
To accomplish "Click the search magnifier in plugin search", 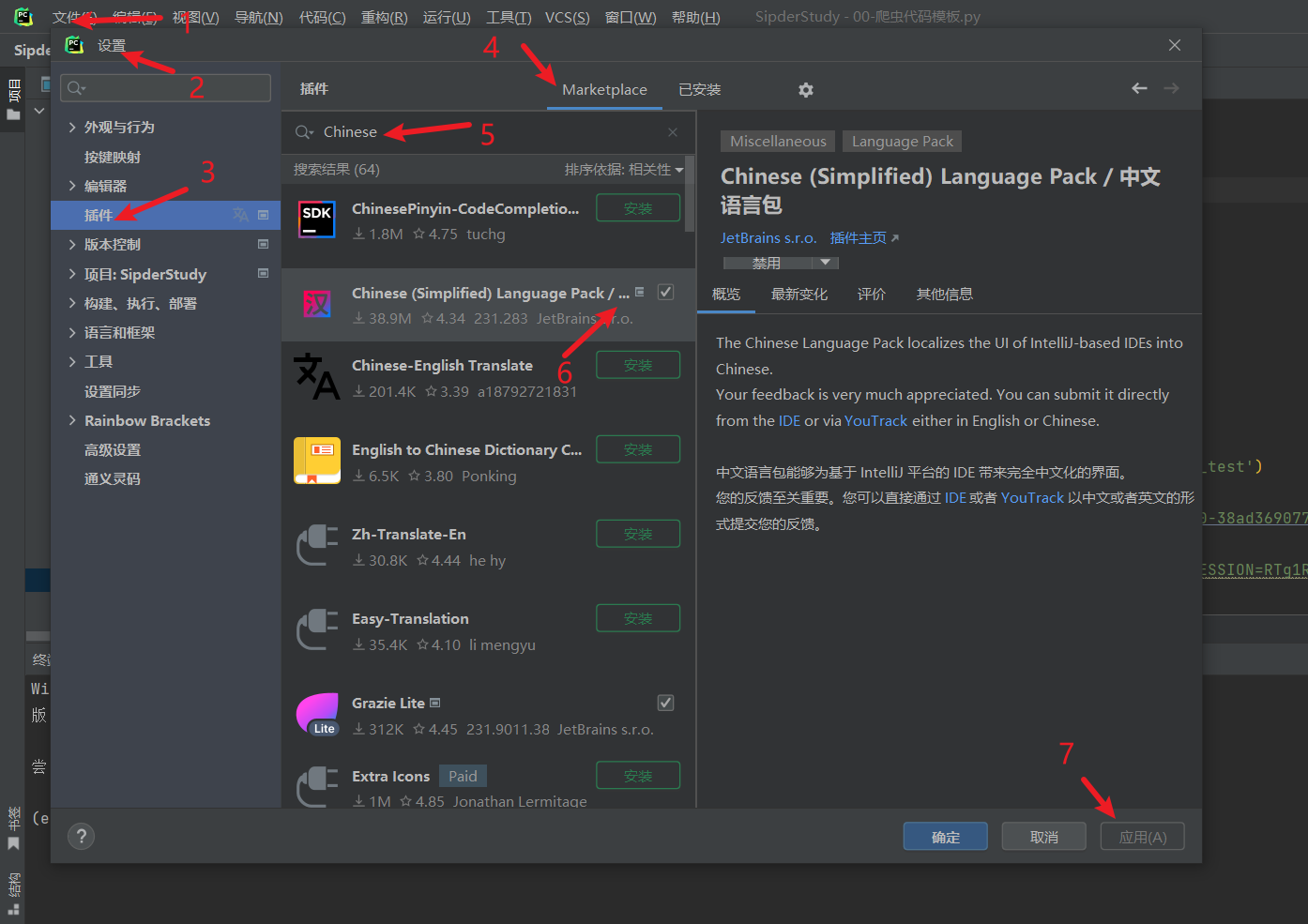I will (x=303, y=132).
